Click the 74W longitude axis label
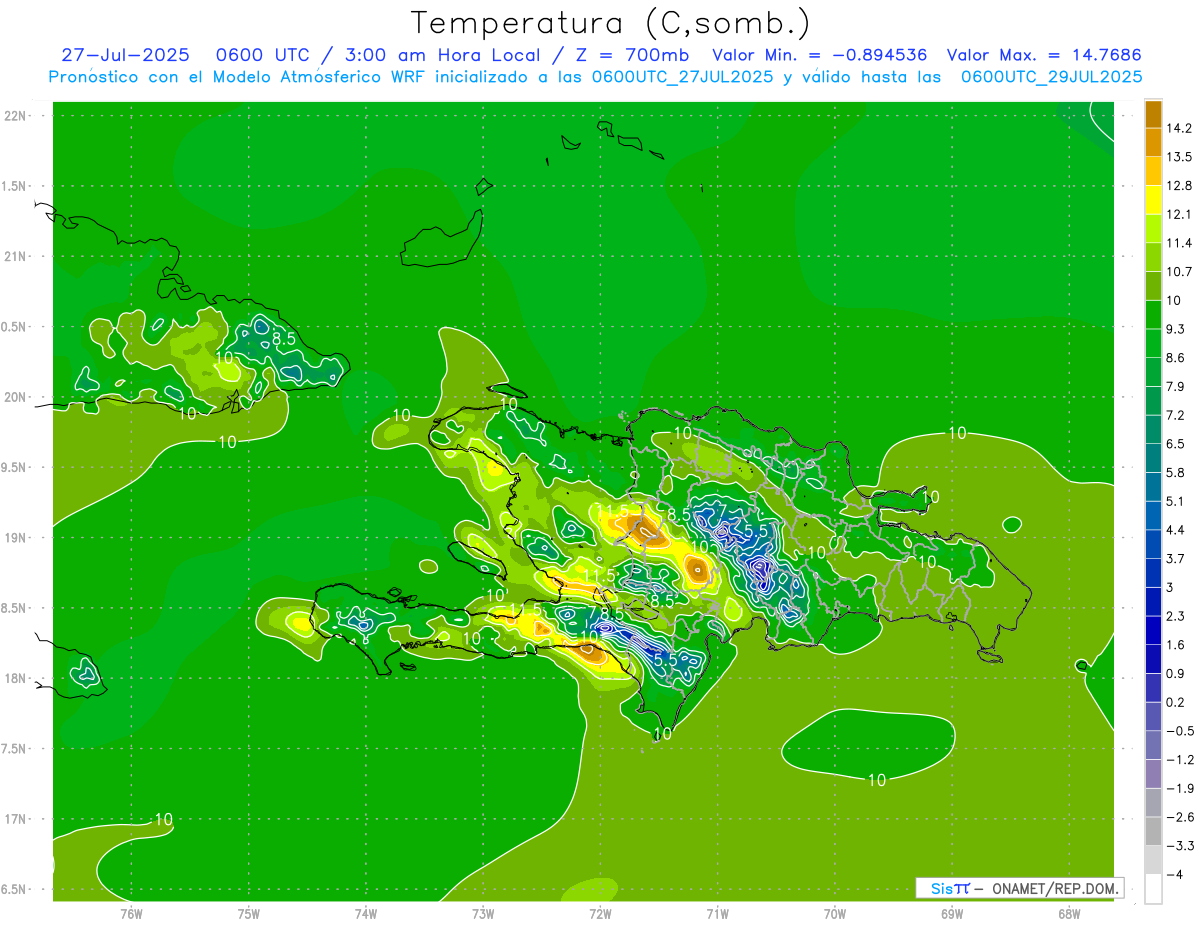Viewport: 1200px width, 927px height. (x=366, y=914)
